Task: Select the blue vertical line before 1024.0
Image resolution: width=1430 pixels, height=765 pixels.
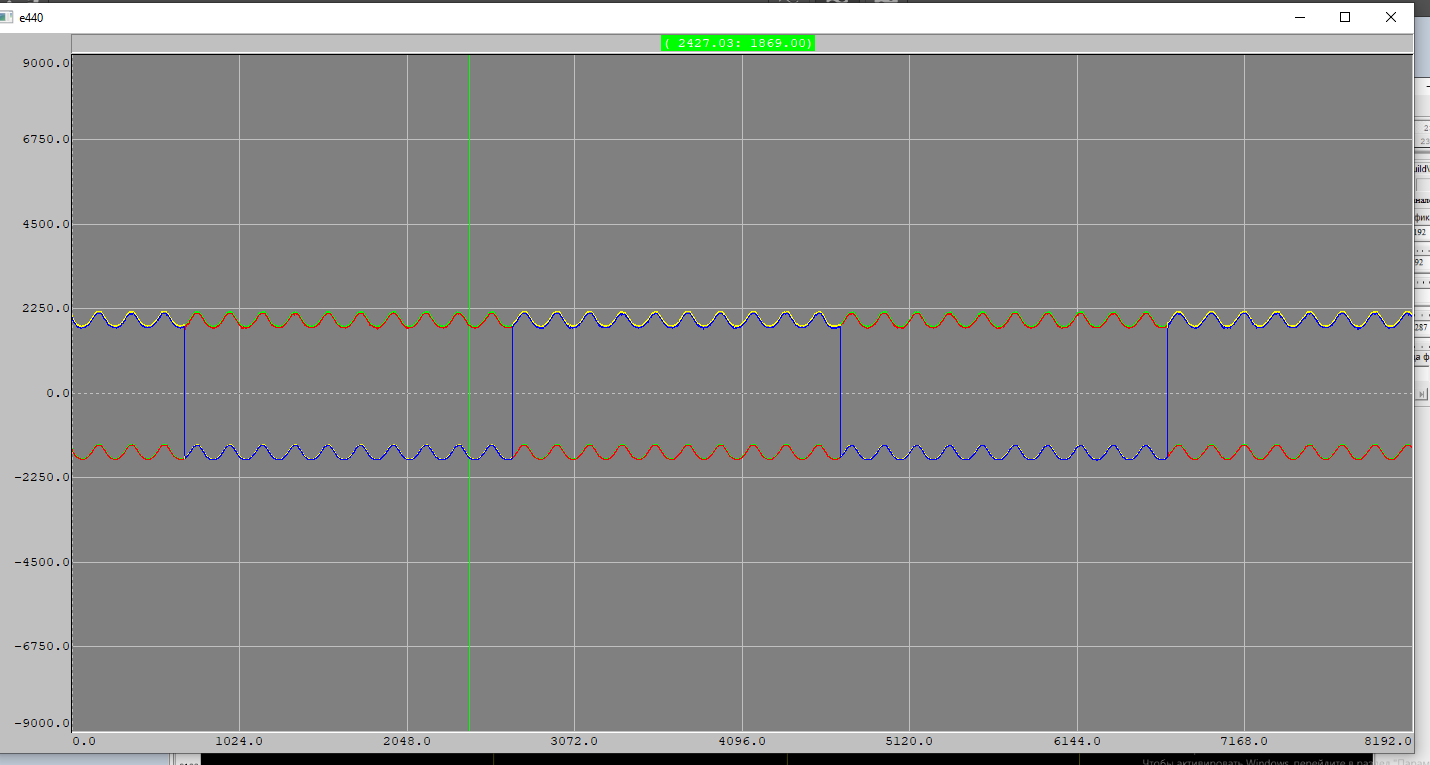Action: pyautogui.click(x=184, y=392)
